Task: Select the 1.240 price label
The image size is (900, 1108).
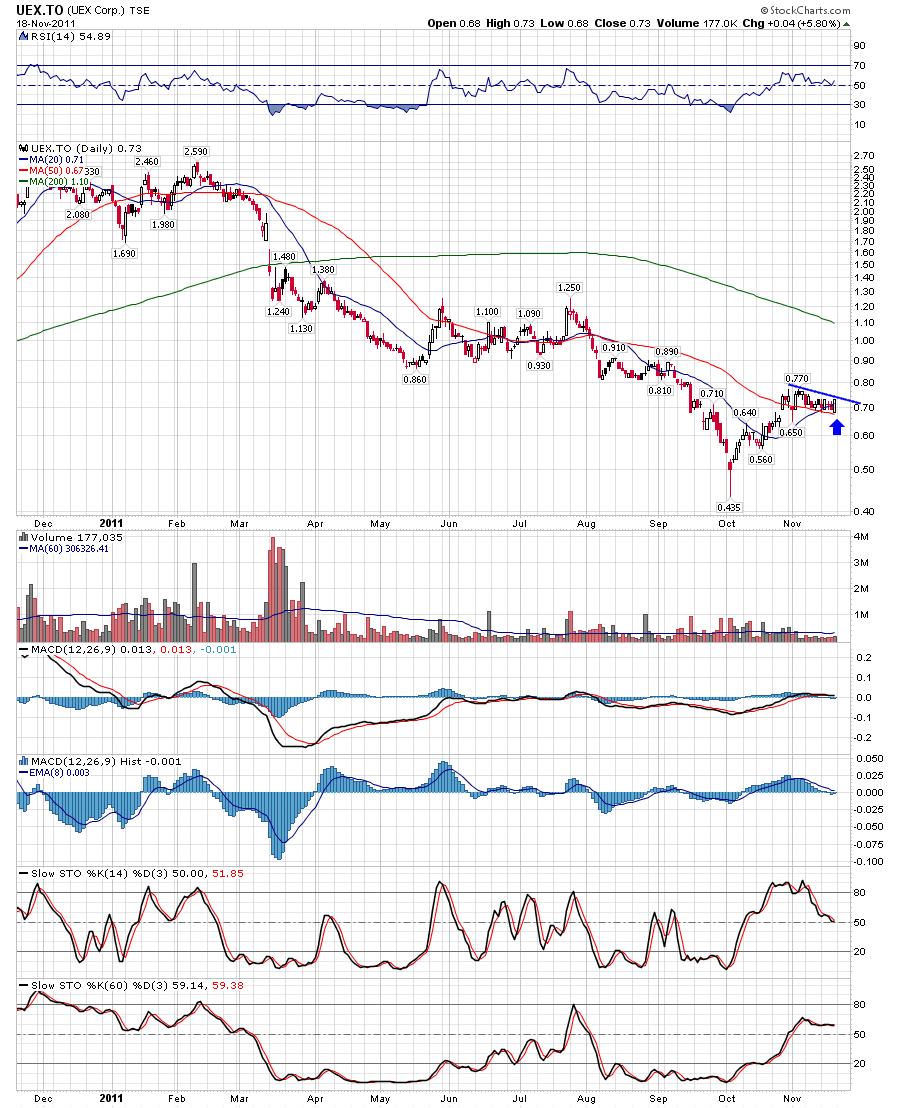Action: tap(278, 312)
